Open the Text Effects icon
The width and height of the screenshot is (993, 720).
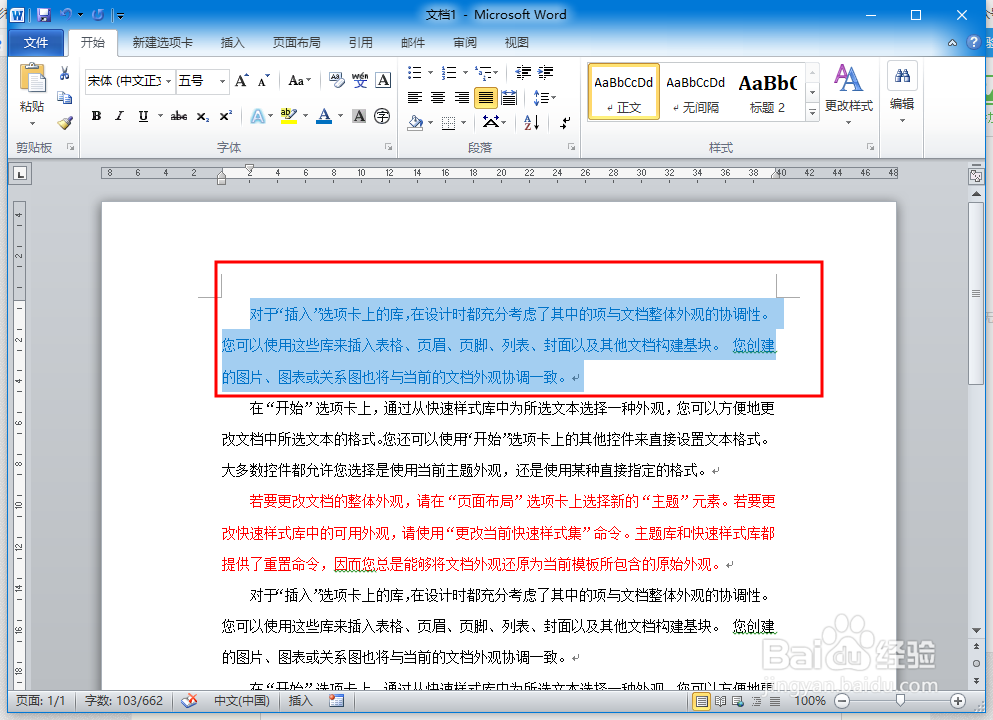tap(256, 116)
